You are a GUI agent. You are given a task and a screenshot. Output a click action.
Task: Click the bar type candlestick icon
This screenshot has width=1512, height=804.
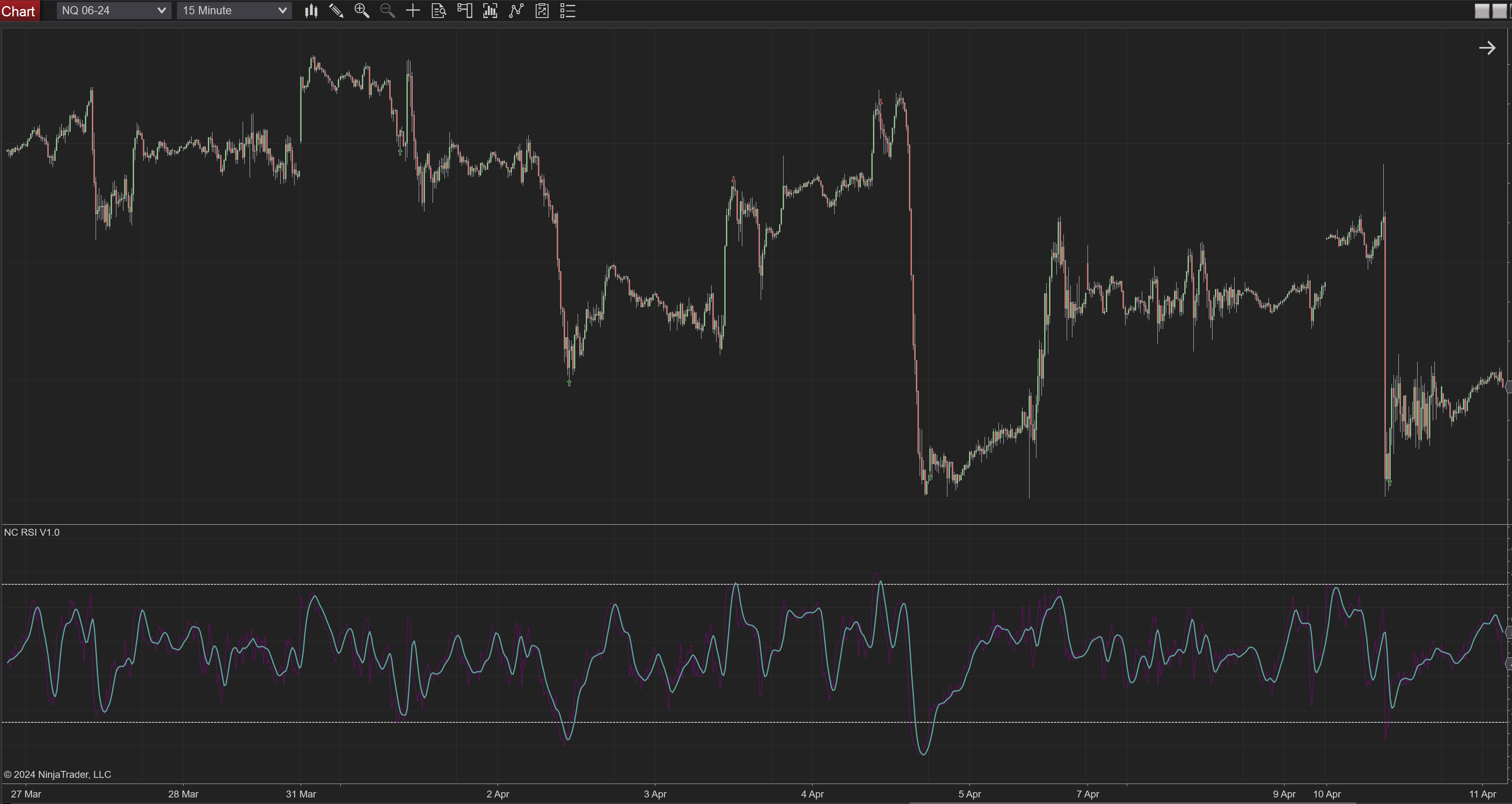click(311, 11)
